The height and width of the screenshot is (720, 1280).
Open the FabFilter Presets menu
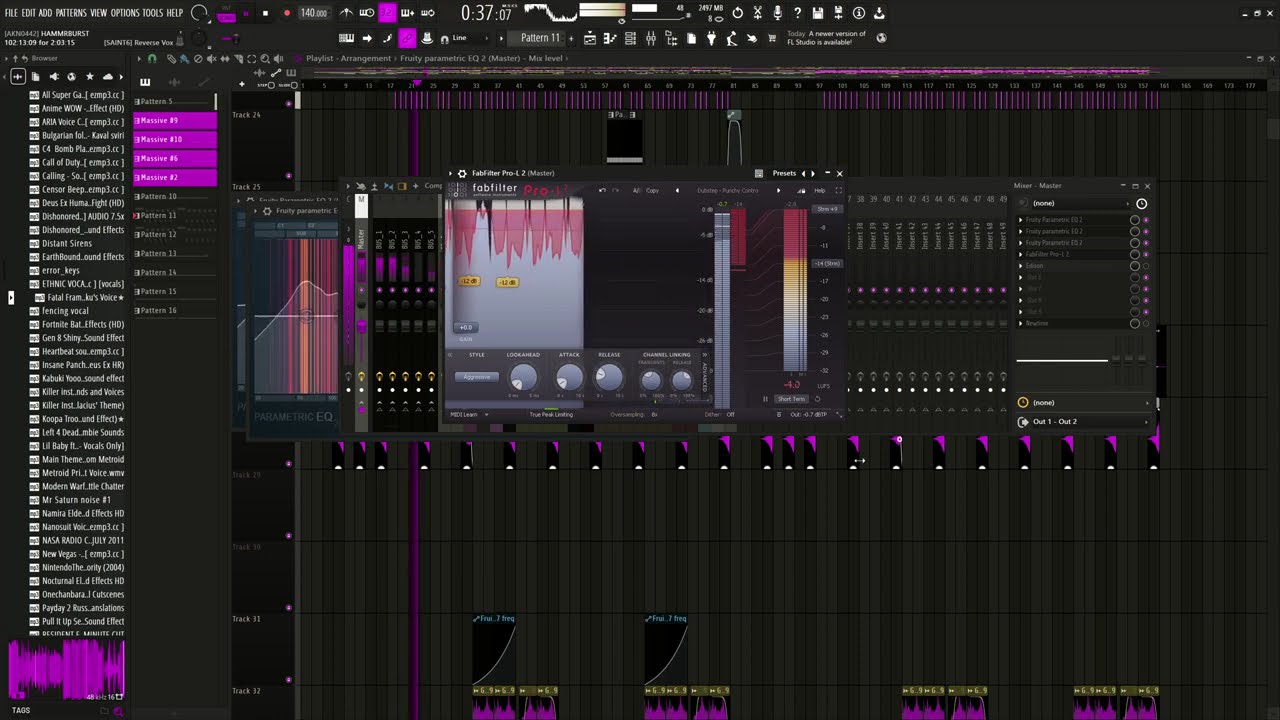784,173
